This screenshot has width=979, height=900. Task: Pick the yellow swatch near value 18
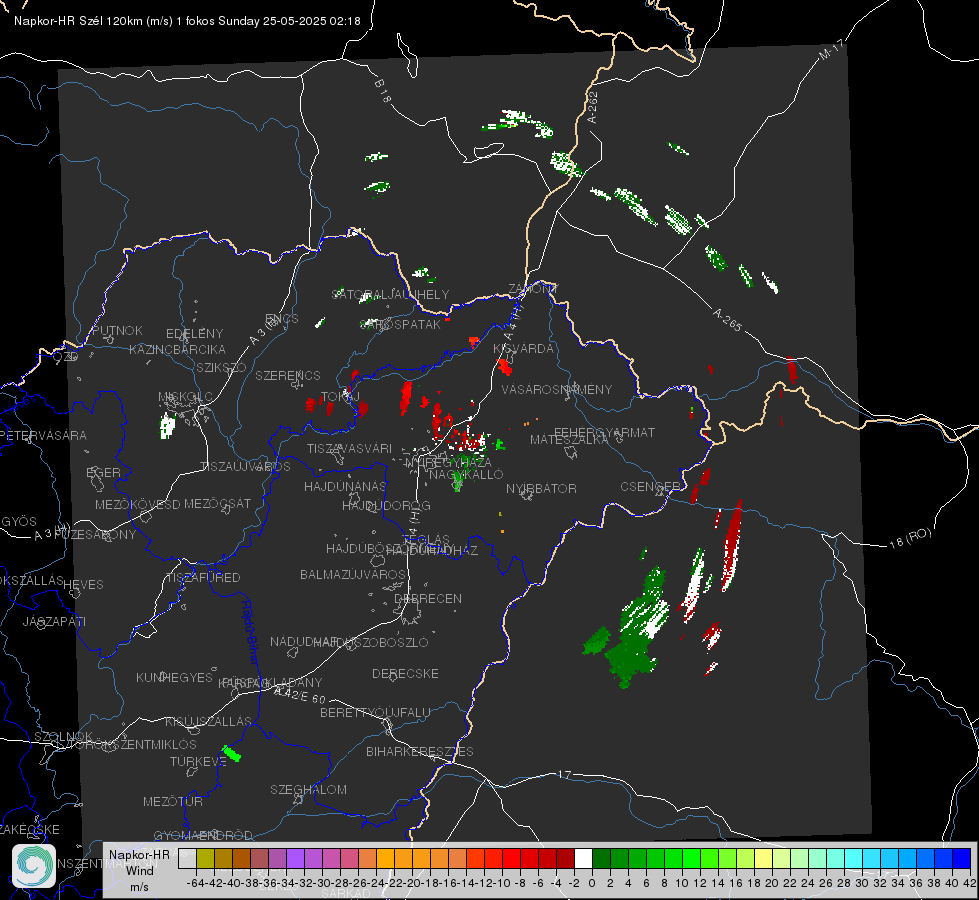tap(764, 858)
